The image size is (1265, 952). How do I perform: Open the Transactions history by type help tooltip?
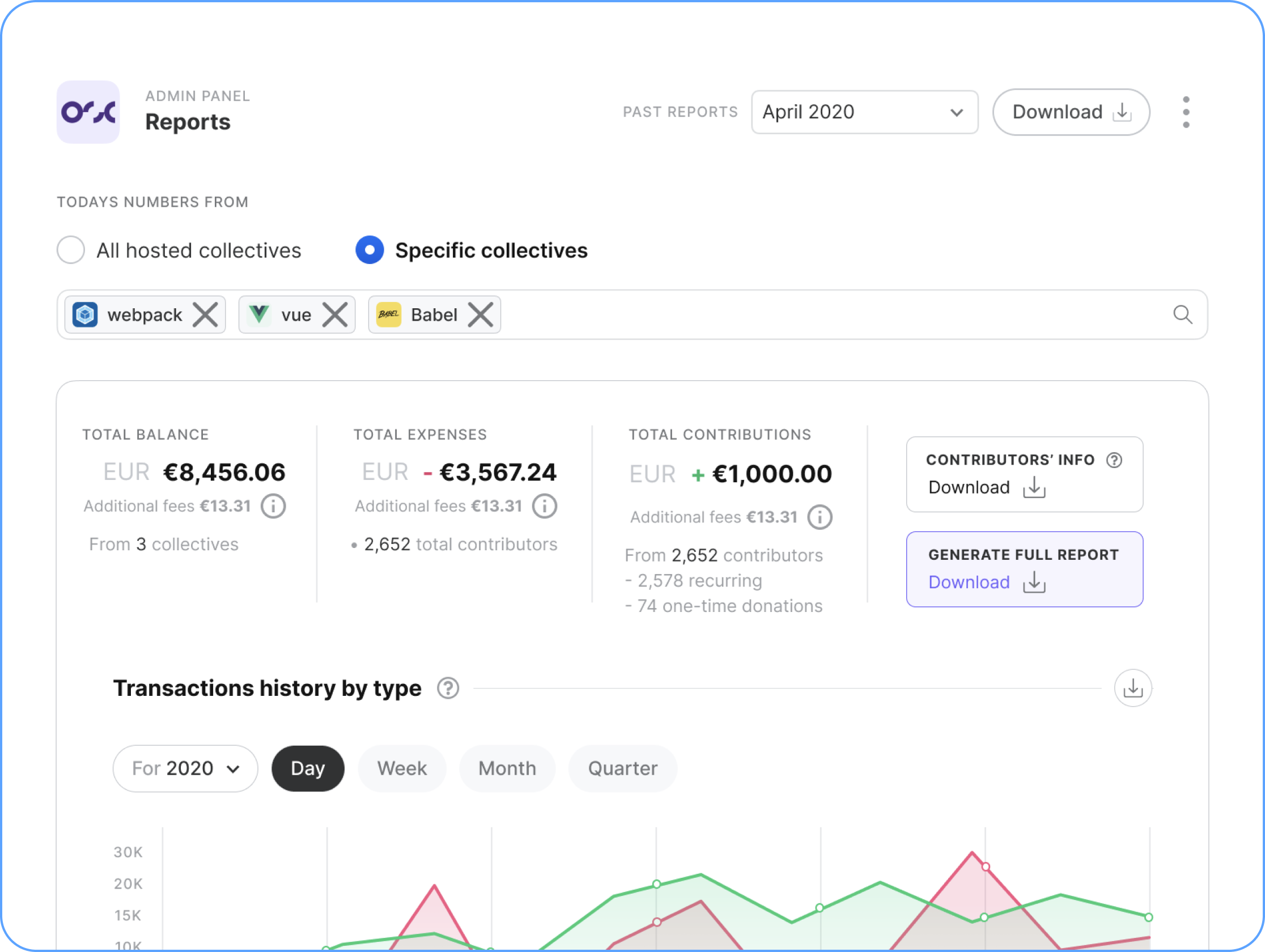click(x=448, y=688)
